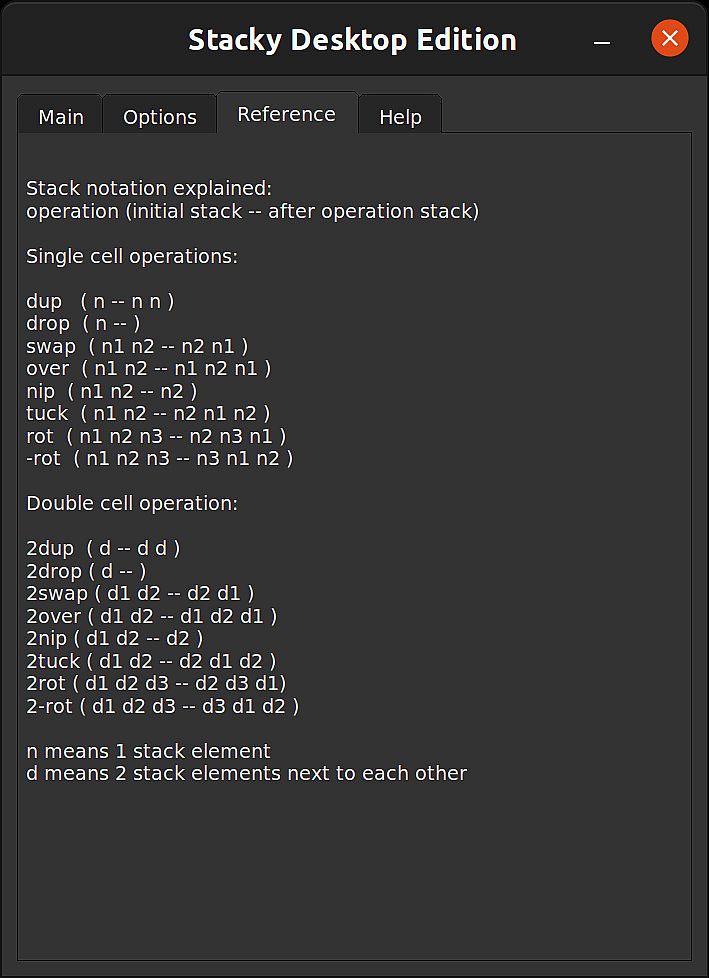Click the 'Single cell operations' heading
Screen dimensions: 709x978
pos(132,256)
